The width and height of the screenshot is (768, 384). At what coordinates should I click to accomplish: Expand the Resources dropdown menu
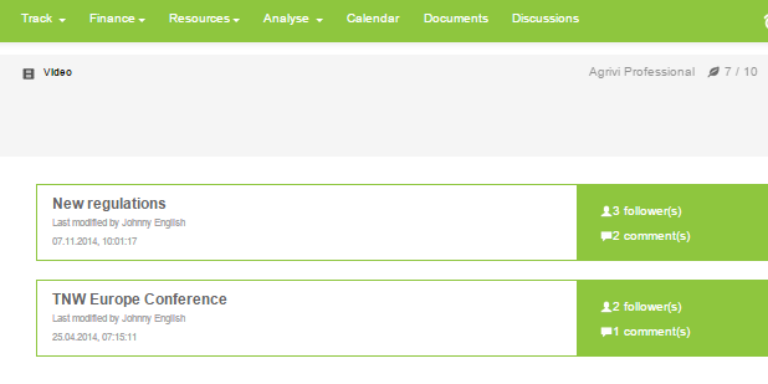click(204, 19)
